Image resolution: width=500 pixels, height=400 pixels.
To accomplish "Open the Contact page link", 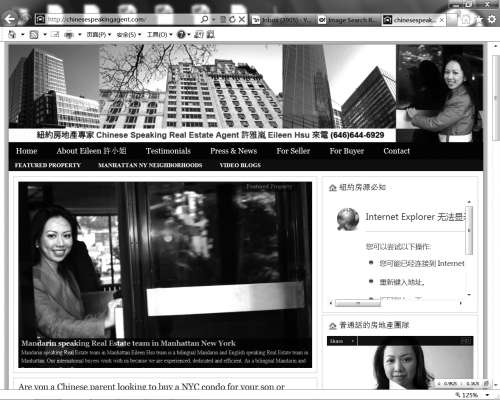I will (397, 151).
